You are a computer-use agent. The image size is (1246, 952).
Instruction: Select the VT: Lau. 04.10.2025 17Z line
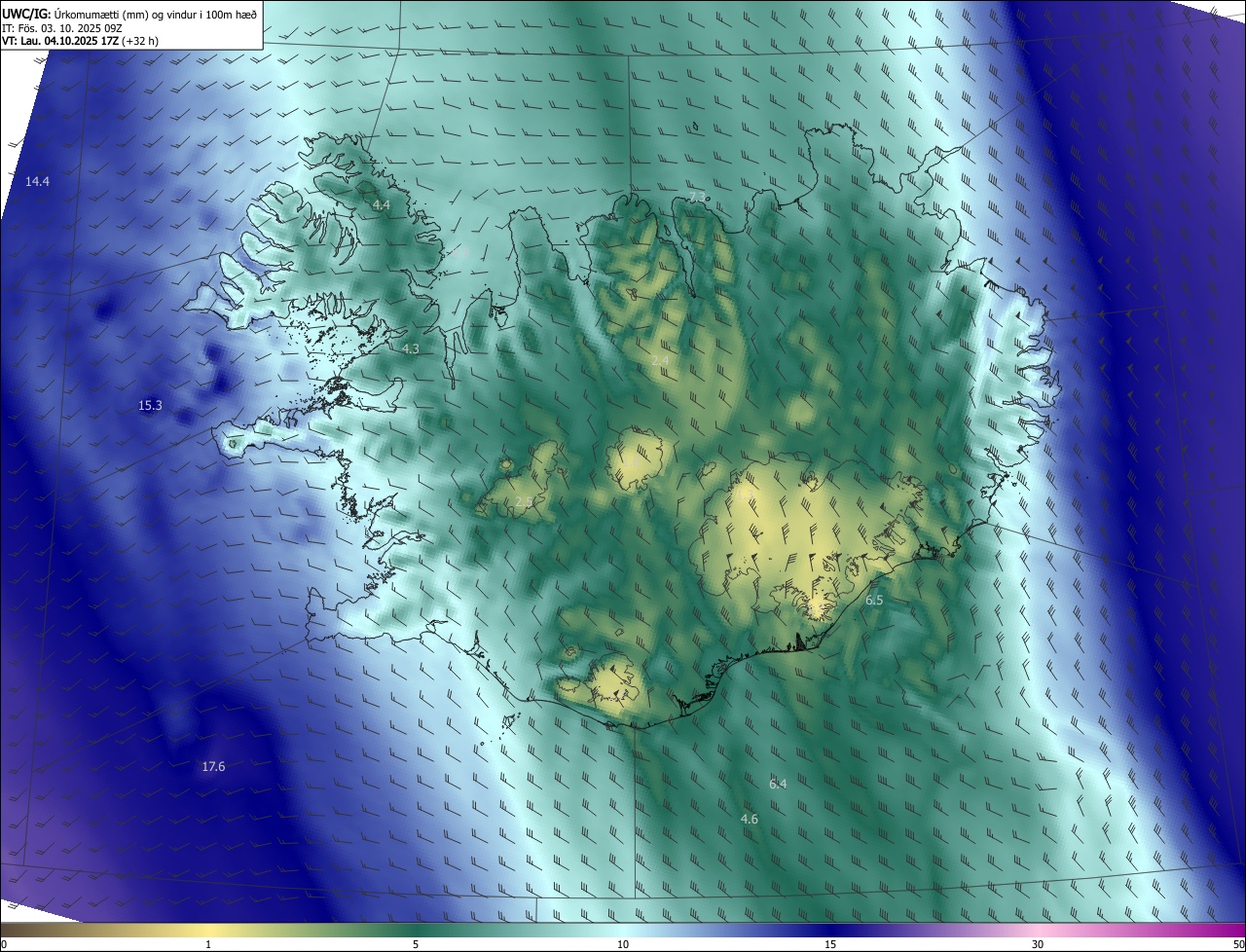(80, 41)
